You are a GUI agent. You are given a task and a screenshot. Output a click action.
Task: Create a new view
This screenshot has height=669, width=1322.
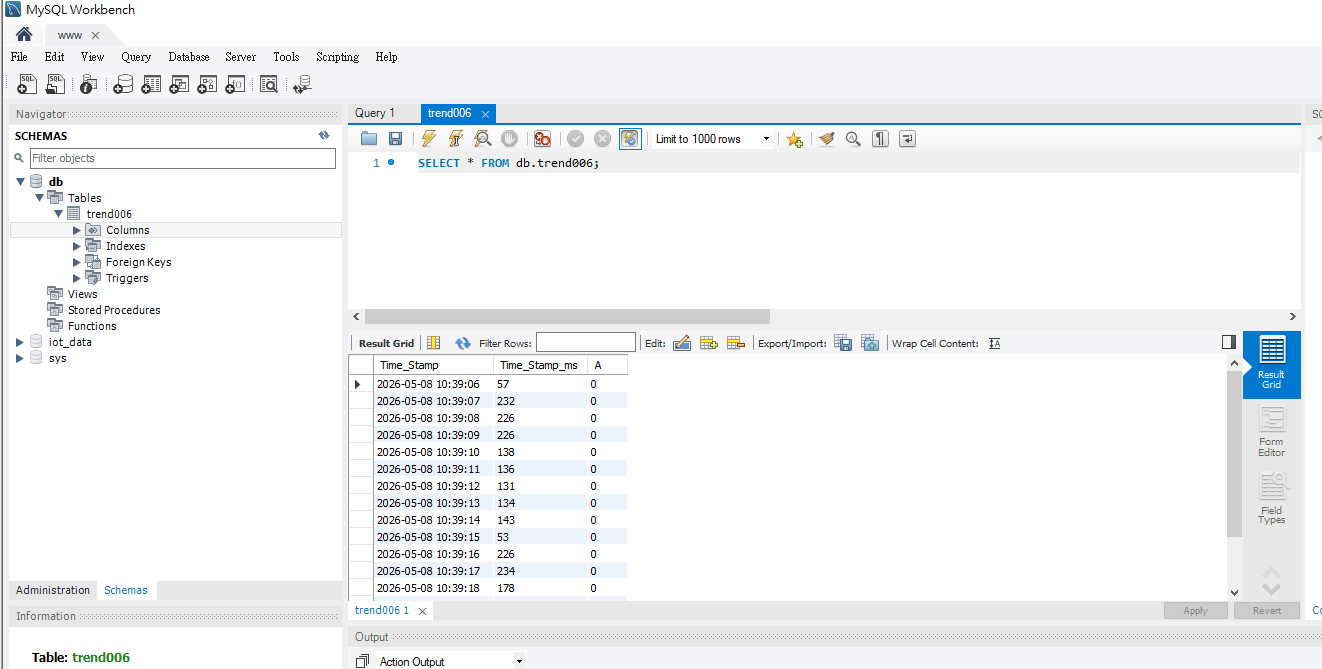tap(179, 85)
